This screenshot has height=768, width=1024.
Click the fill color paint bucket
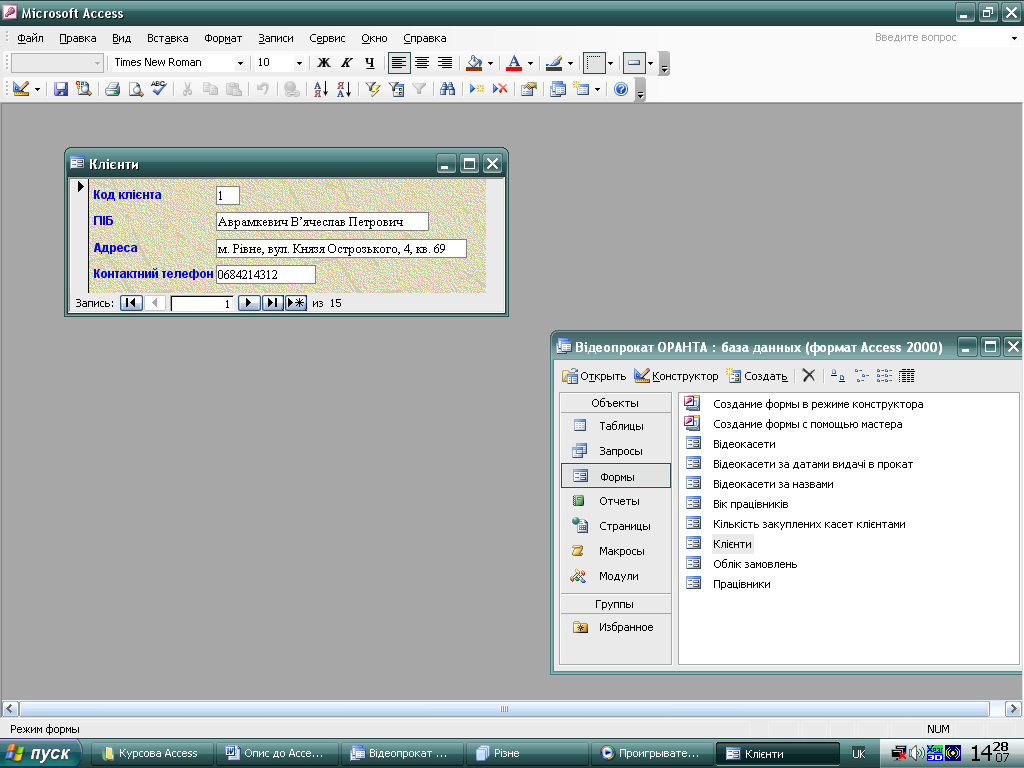click(475, 63)
